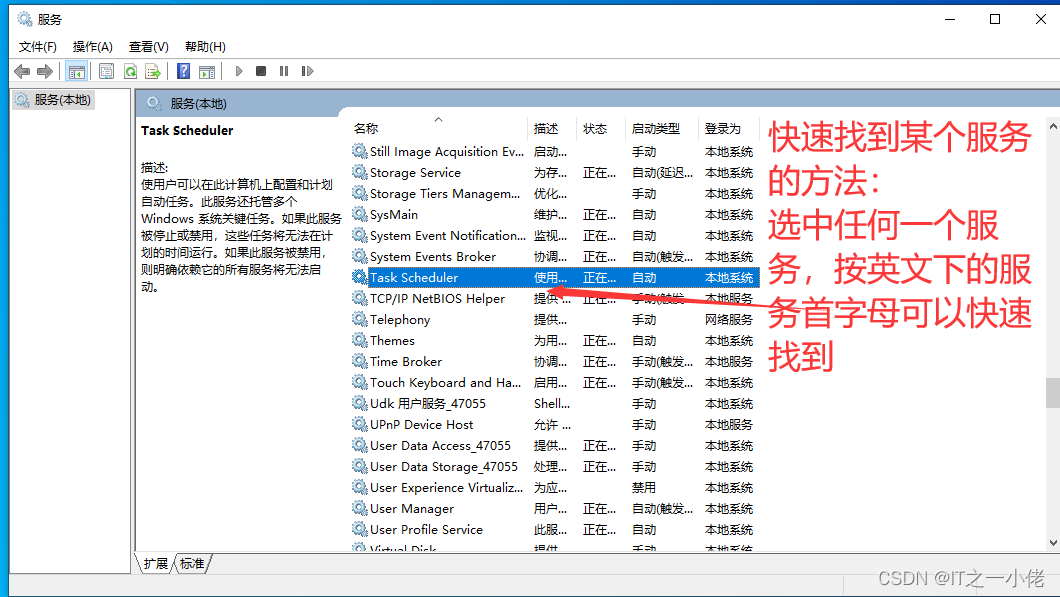Click the scrollbar up arrow
The image size is (1060, 597).
pyautogui.click(x=1053, y=126)
